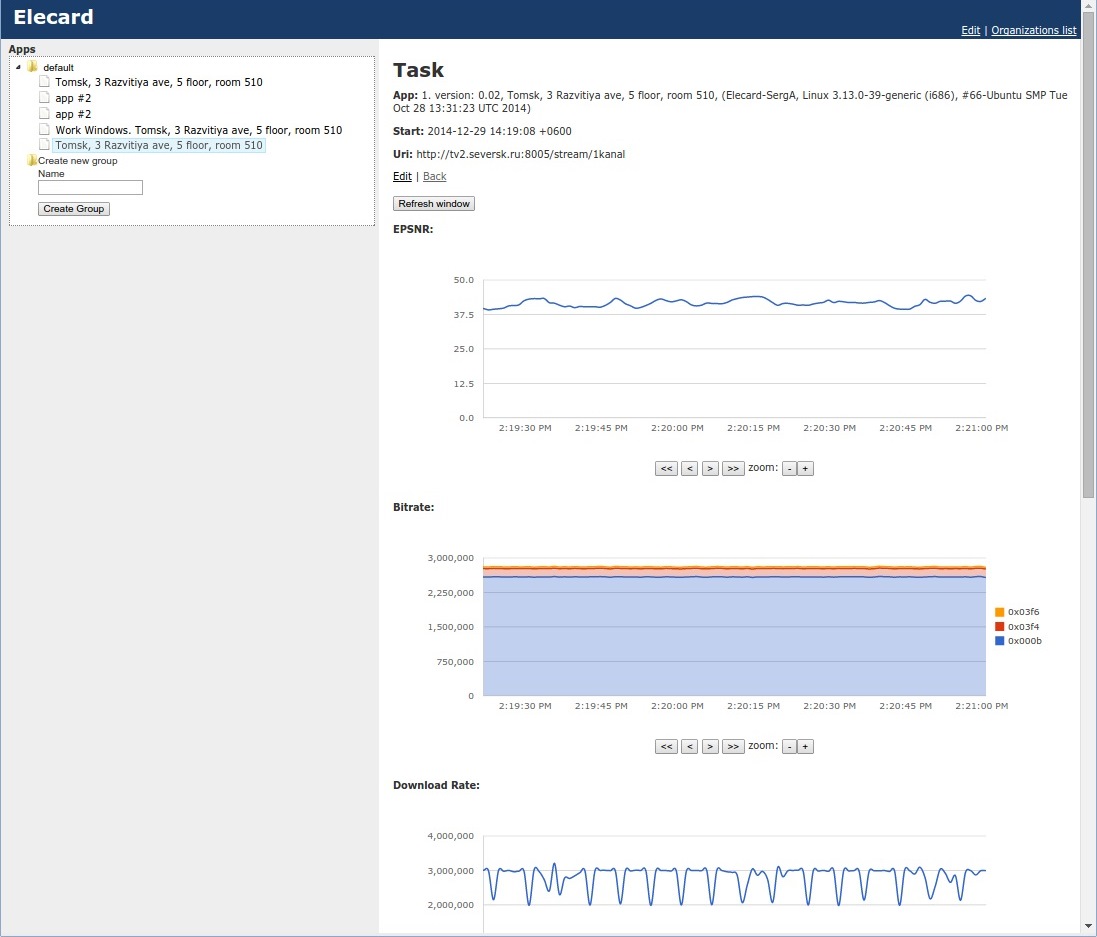Collapse the default group tree arrow

[x=19, y=67]
